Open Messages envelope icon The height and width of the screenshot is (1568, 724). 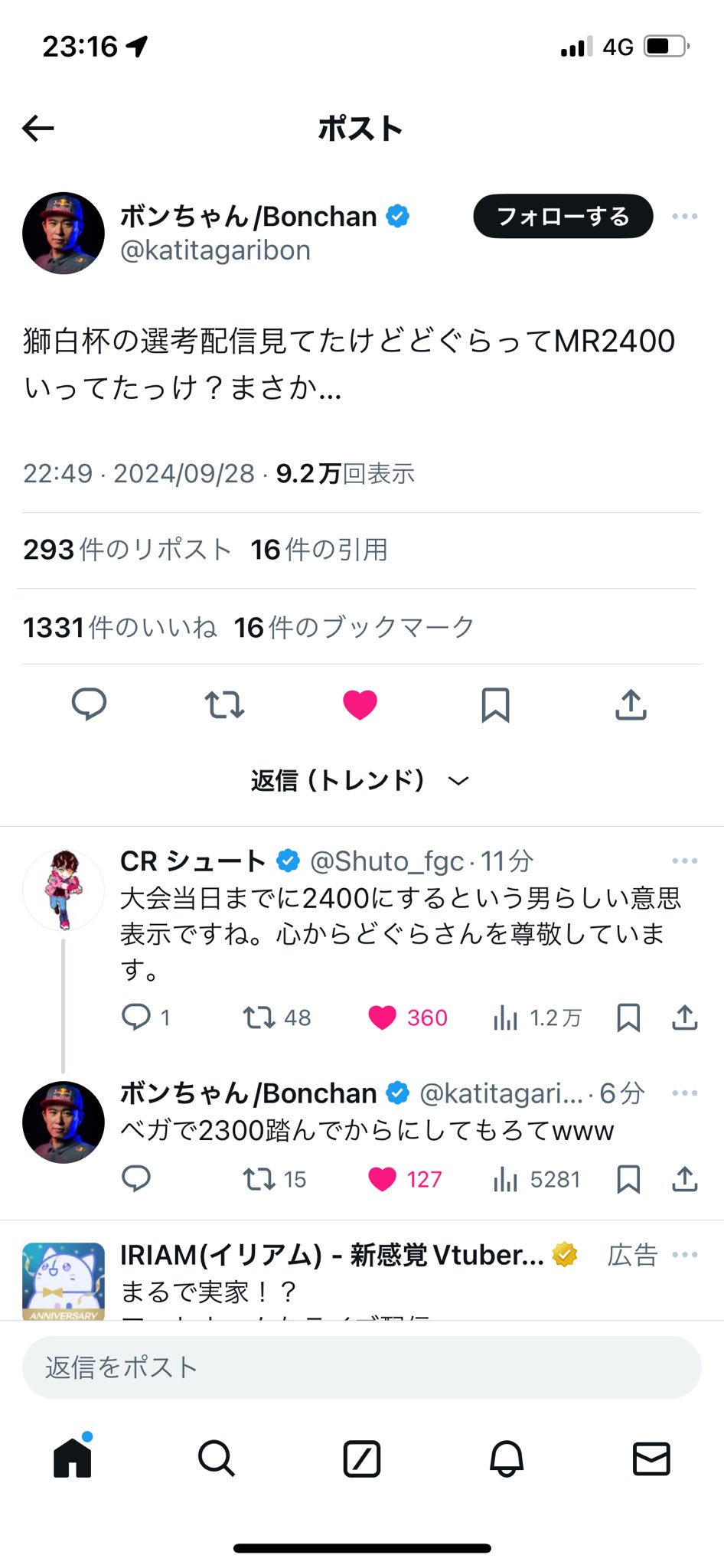pos(651,1459)
